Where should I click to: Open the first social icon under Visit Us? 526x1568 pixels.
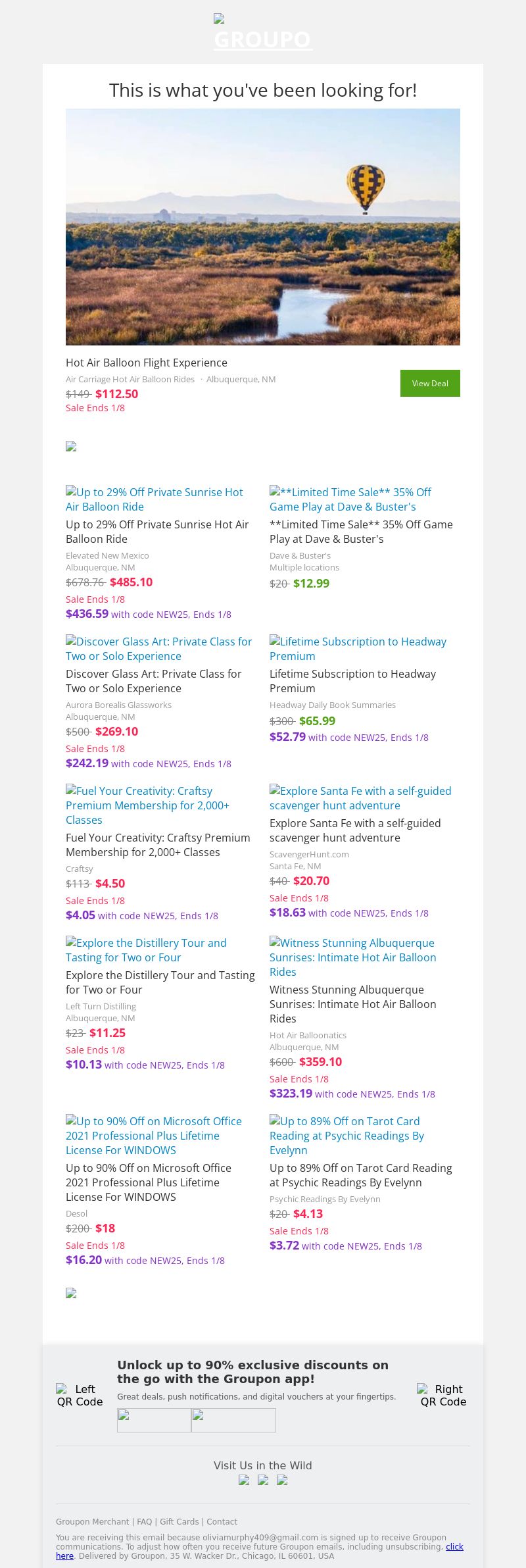(x=244, y=1480)
